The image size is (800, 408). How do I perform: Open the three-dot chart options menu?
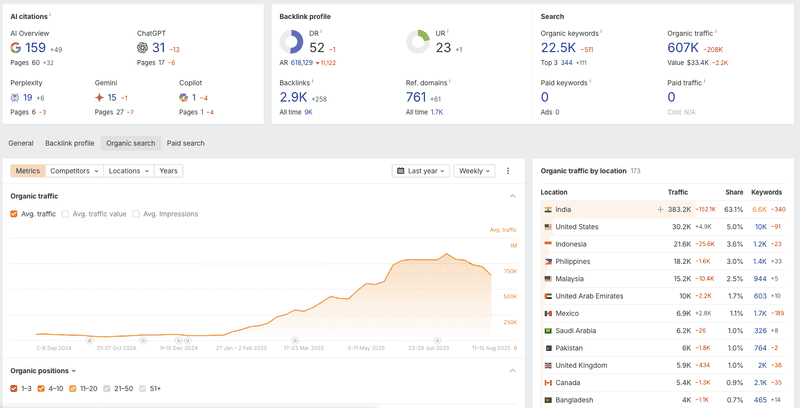[x=508, y=171]
